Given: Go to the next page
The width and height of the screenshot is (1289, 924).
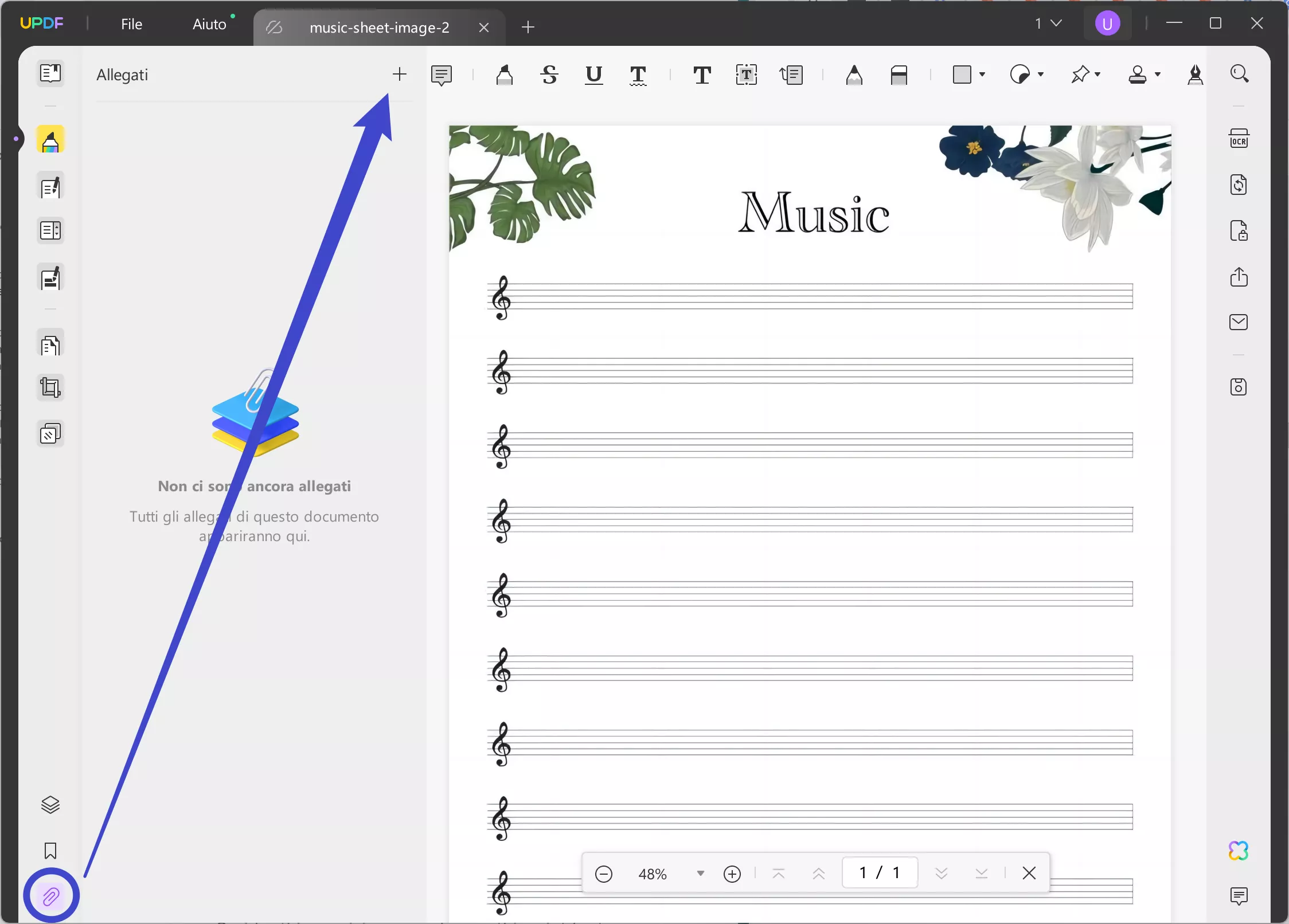Looking at the screenshot, I should pyautogui.click(x=941, y=874).
